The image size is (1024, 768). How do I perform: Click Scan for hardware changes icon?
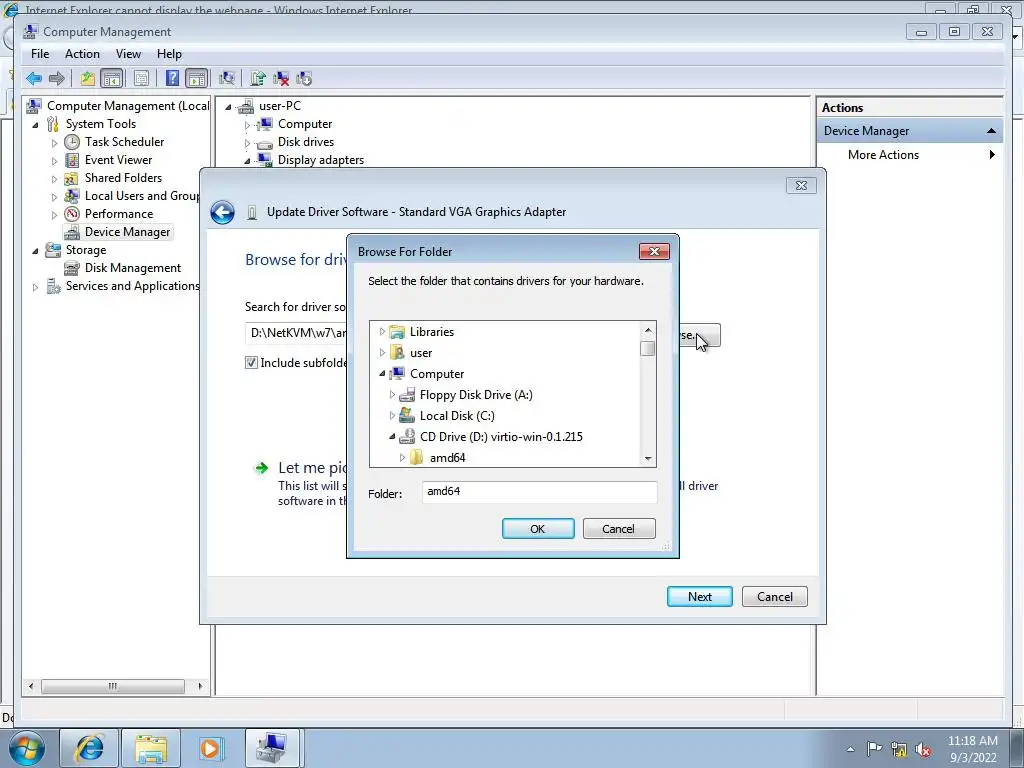coord(227,79)
